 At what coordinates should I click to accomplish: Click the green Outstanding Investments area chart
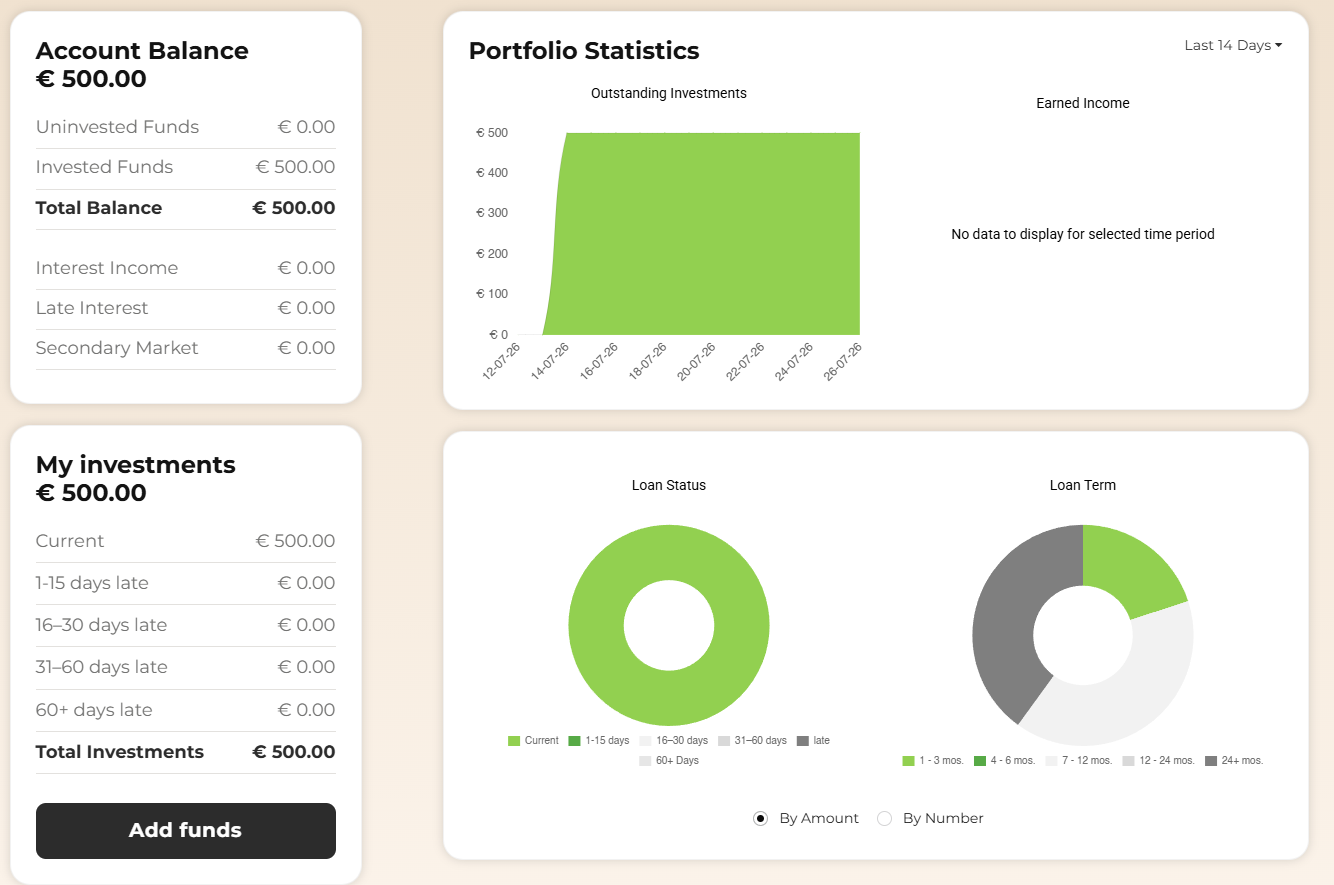click(x=705, y=235)
